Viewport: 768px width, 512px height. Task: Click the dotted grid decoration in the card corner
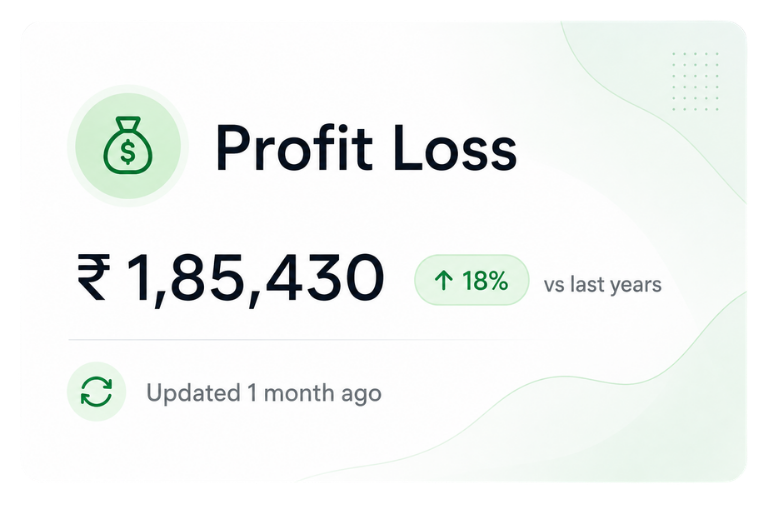point(695,81)
